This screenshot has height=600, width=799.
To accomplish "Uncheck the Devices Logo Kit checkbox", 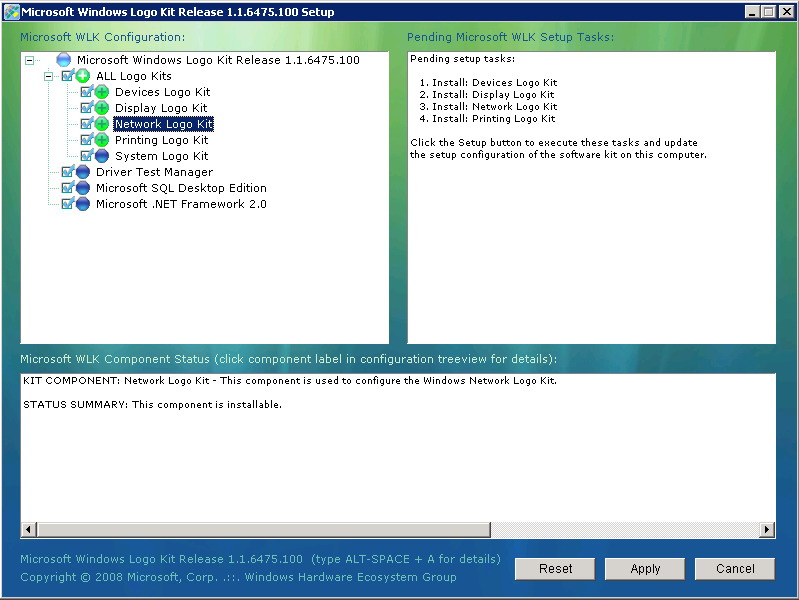I will tap(87, 92).
